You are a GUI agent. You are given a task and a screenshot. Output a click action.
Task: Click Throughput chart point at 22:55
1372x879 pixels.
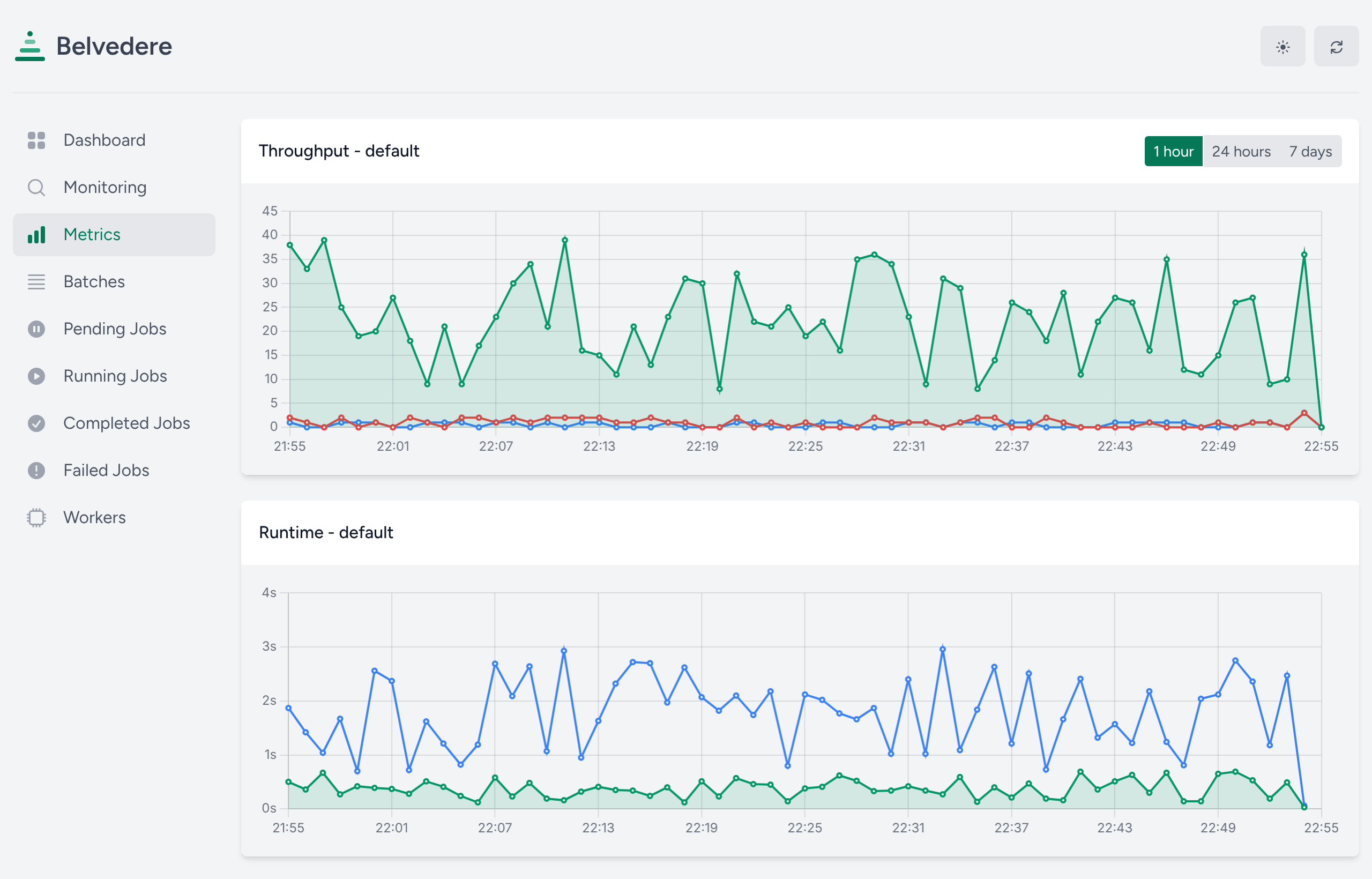(1321, 428)
